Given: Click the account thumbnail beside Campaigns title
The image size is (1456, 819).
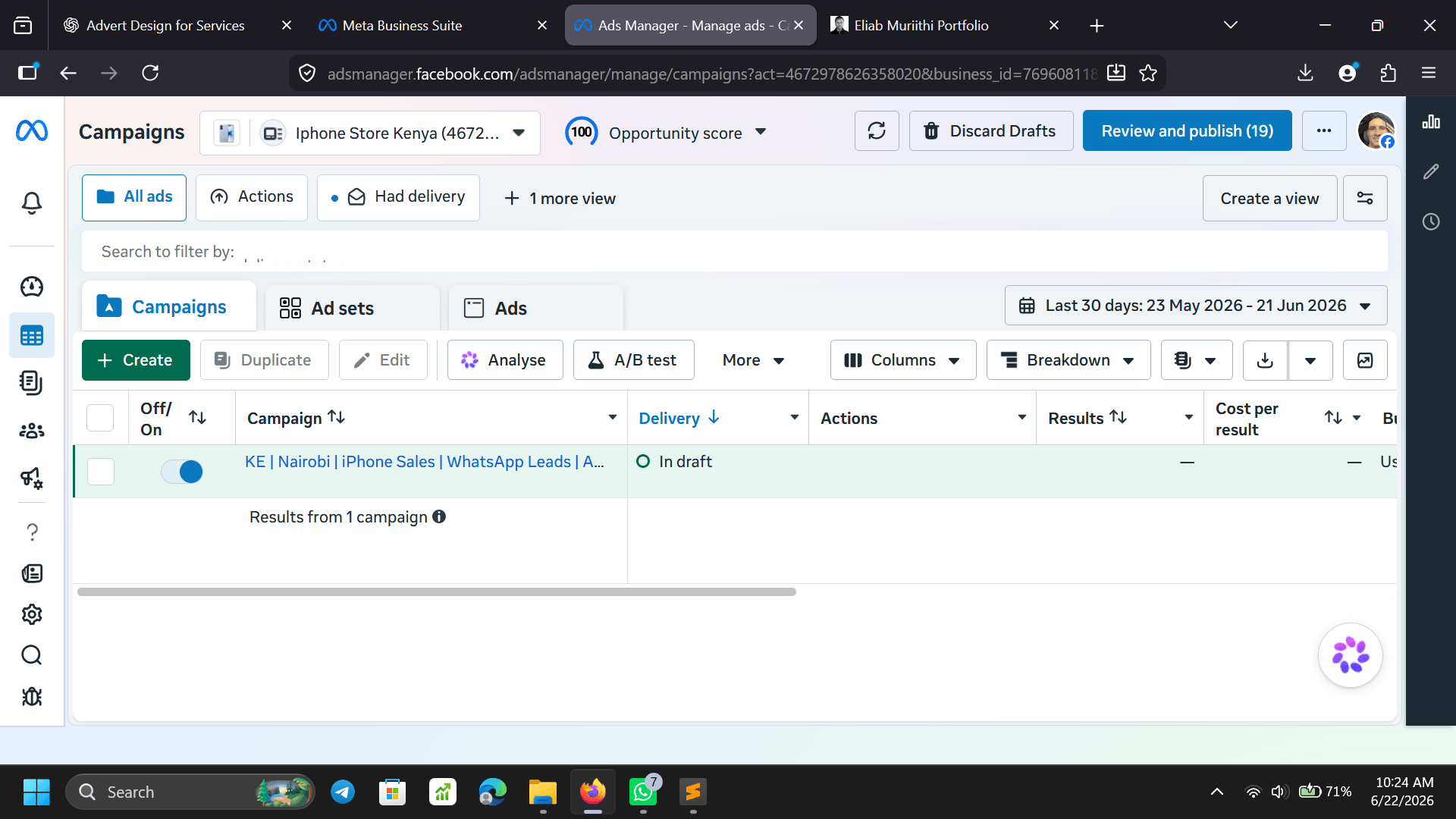Looking at the screenshot, I should [x=227, y=133].
